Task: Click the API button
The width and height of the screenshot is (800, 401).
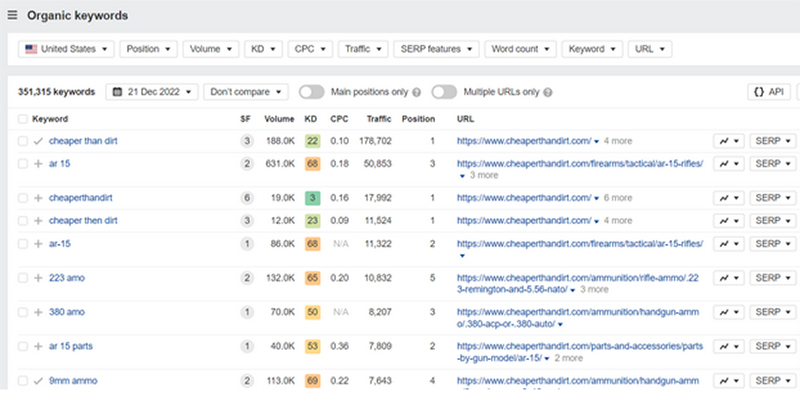Action: [769, 92]
